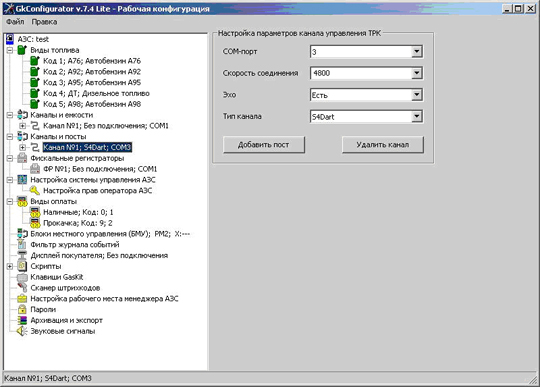
Task: Open the Скорость соединения dropdown
Action: pyautogui.click(x=417, y=73)
